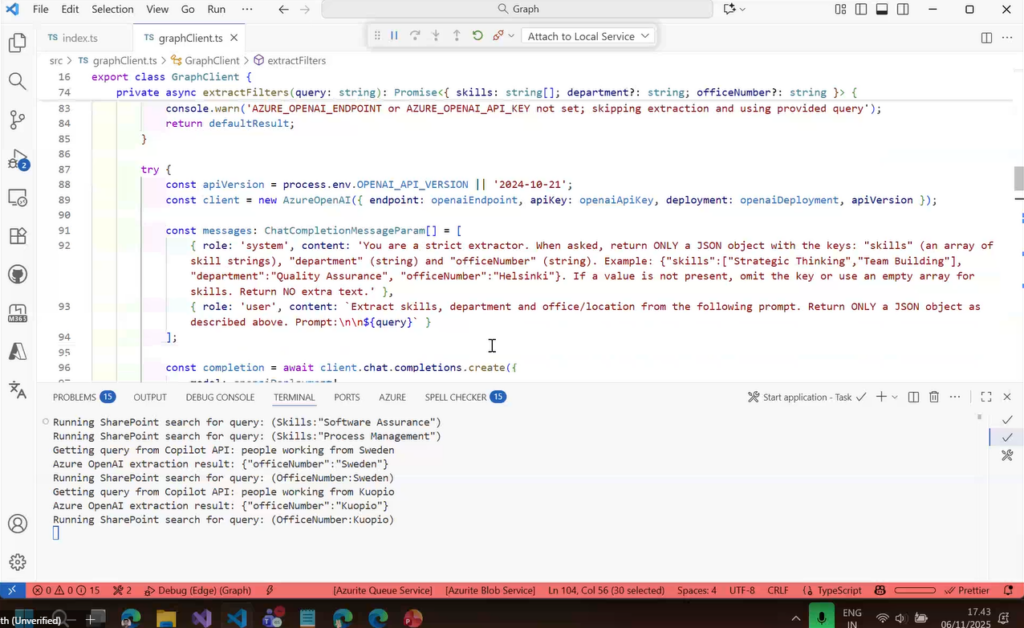
Task: Maximize the terminal panel size
Action: coord(986,397)
